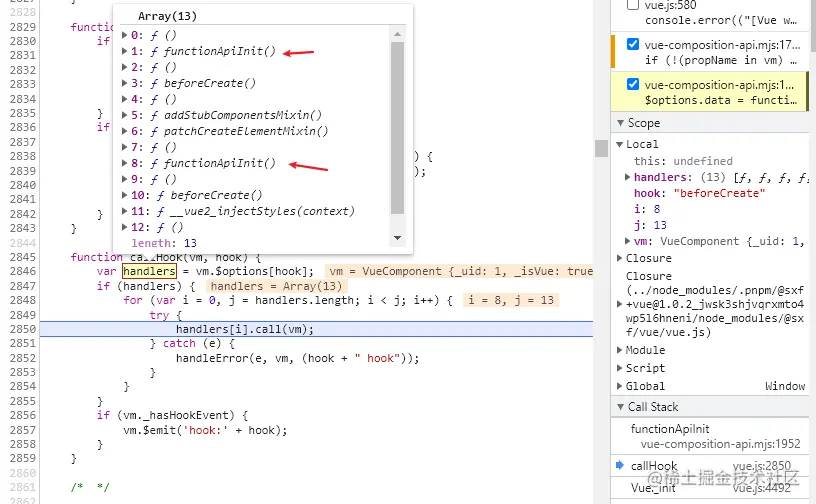Viewport: 816px width, 504px height.
Task: Click the length: 13 property in popup
Action: pyautogui.click(x=164, y=243)
